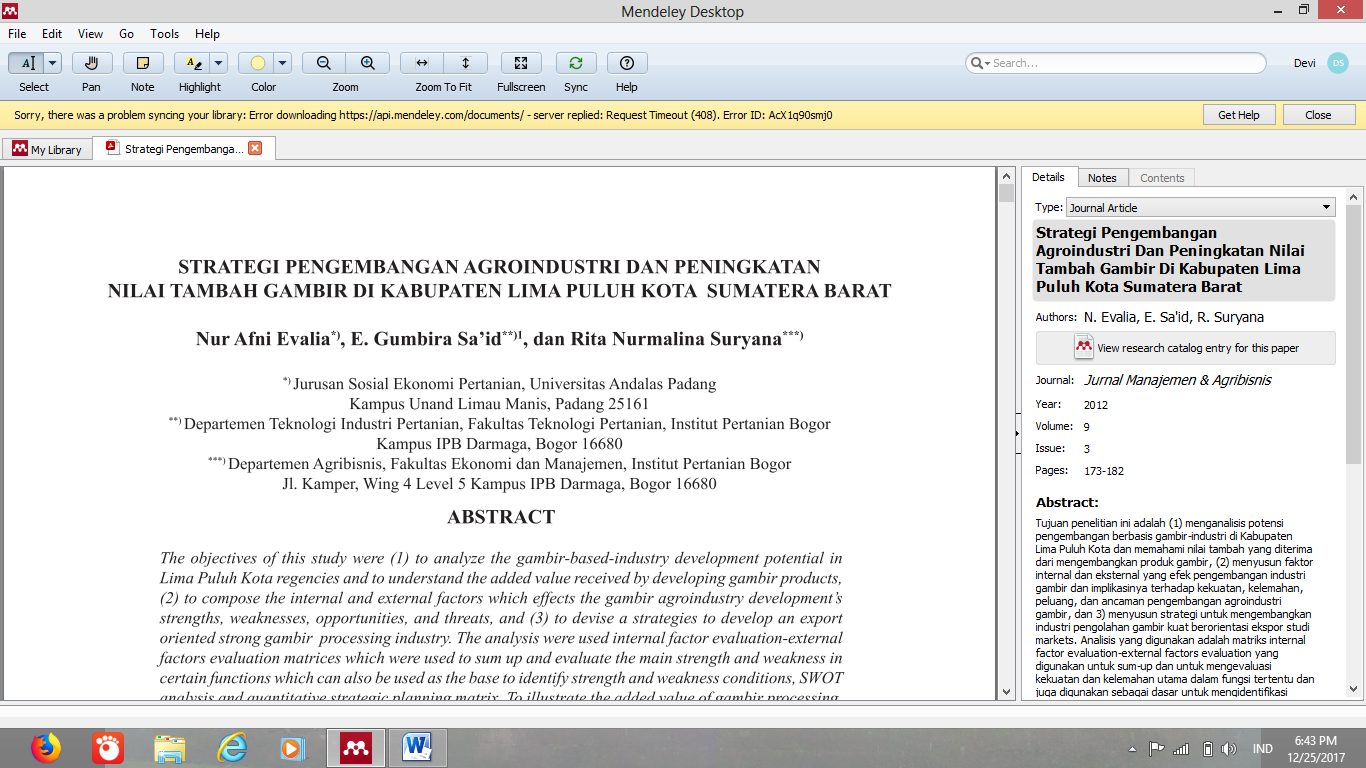The width and height of the screenshot is (1366, 768).
Task: Zoom out of the document
Action: tap(324, 63)
